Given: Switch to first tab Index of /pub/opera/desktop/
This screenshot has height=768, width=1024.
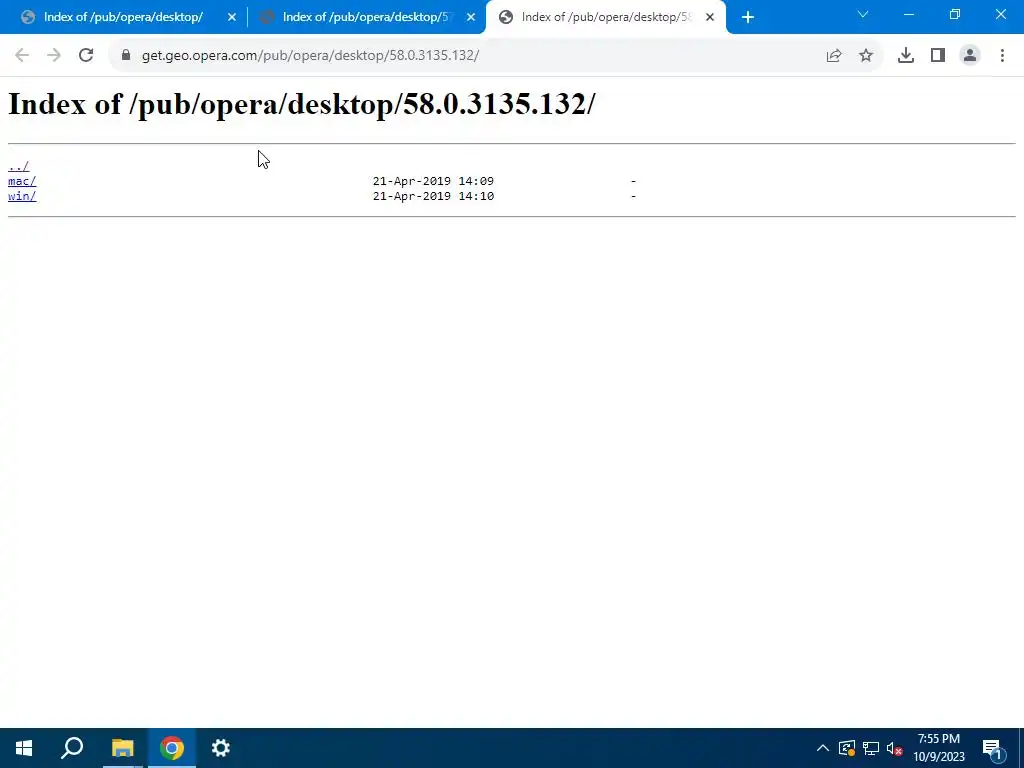Looking at the screenshot, I should (123, 17).
